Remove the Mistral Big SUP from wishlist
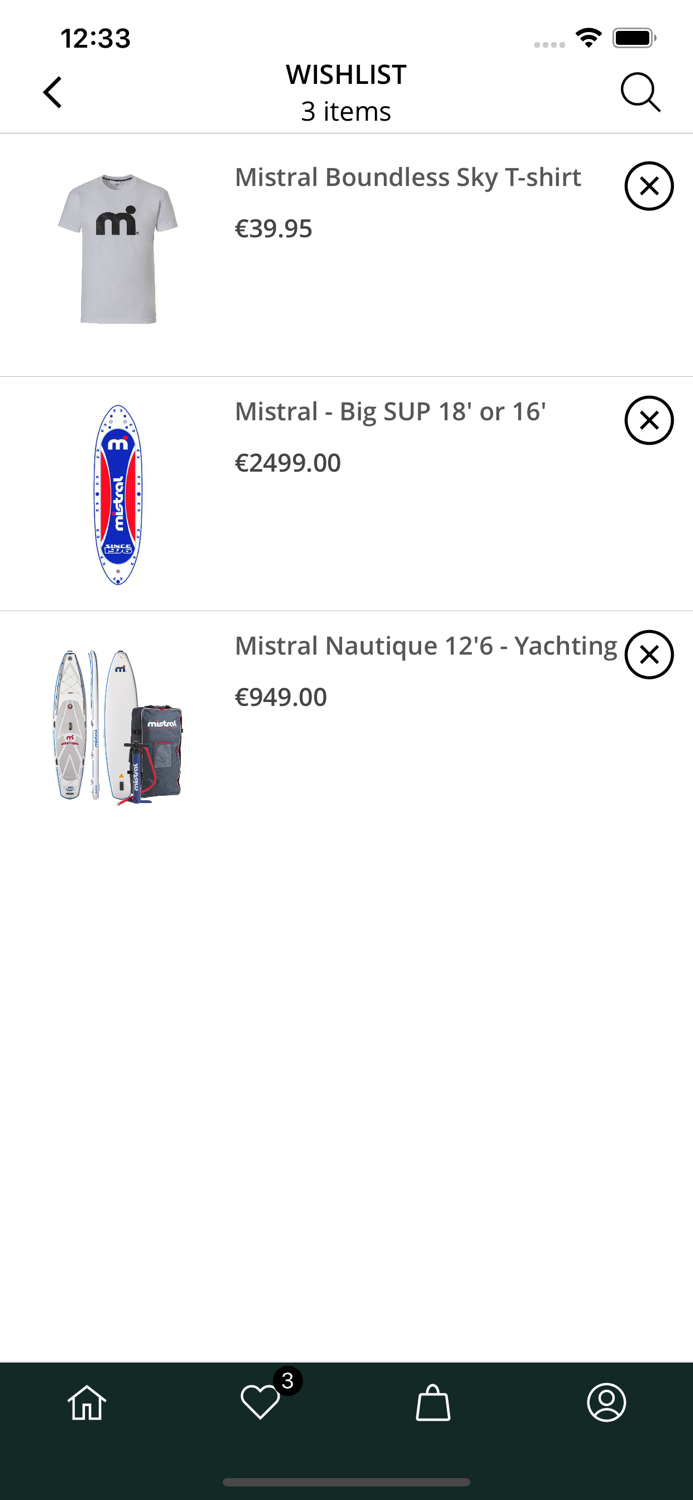693x1500 pixels. pos(650,420)
